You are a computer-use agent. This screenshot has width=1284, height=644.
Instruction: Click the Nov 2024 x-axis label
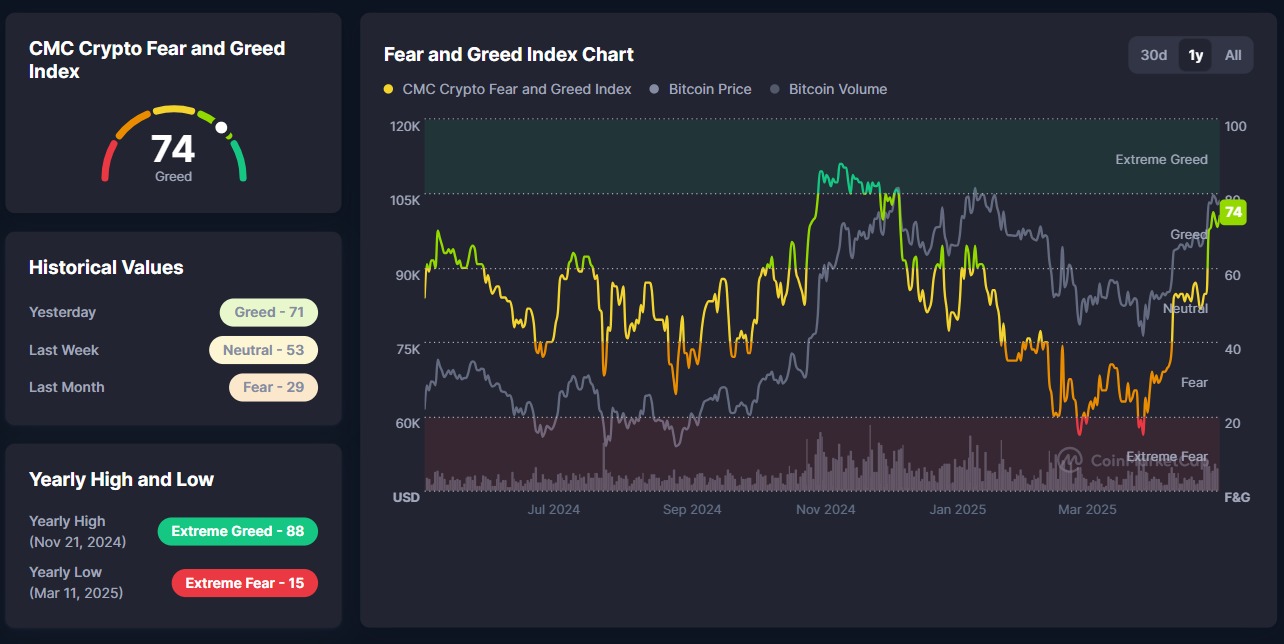coord(825,509)
